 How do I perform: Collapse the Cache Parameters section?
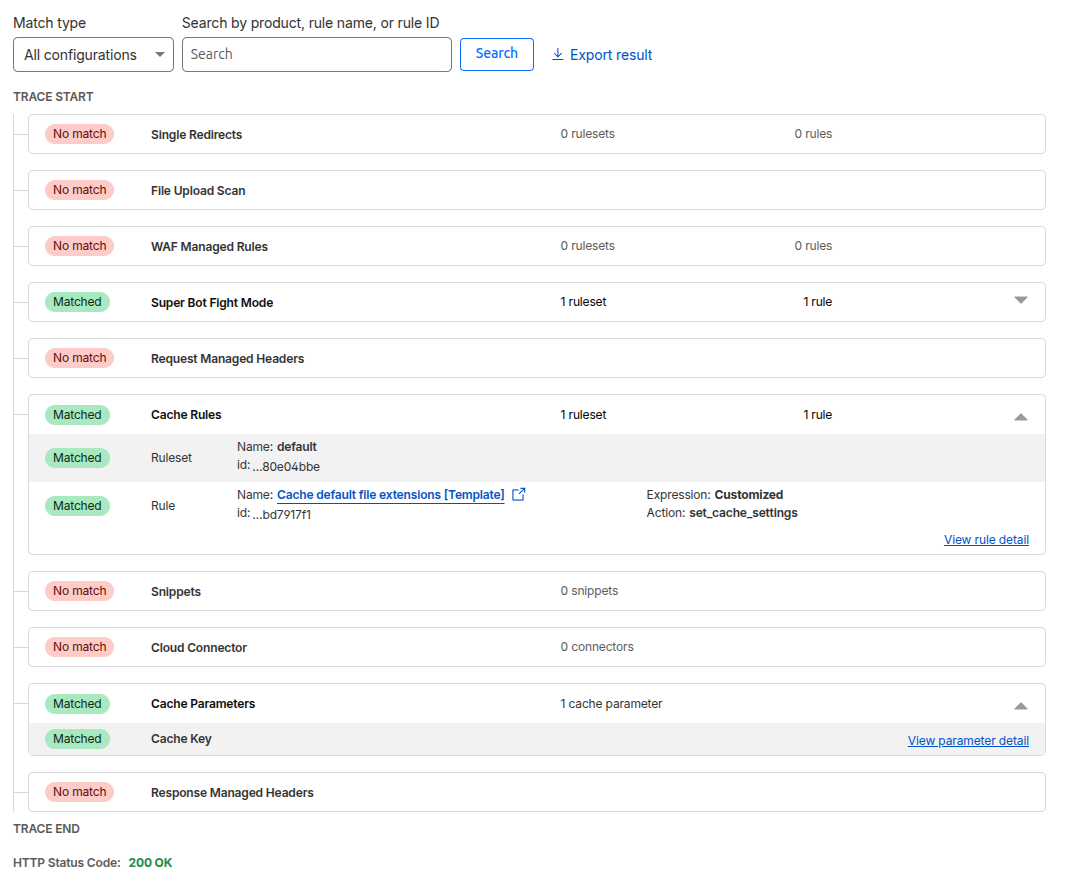pyautogui.click(x=1020, y=705)
